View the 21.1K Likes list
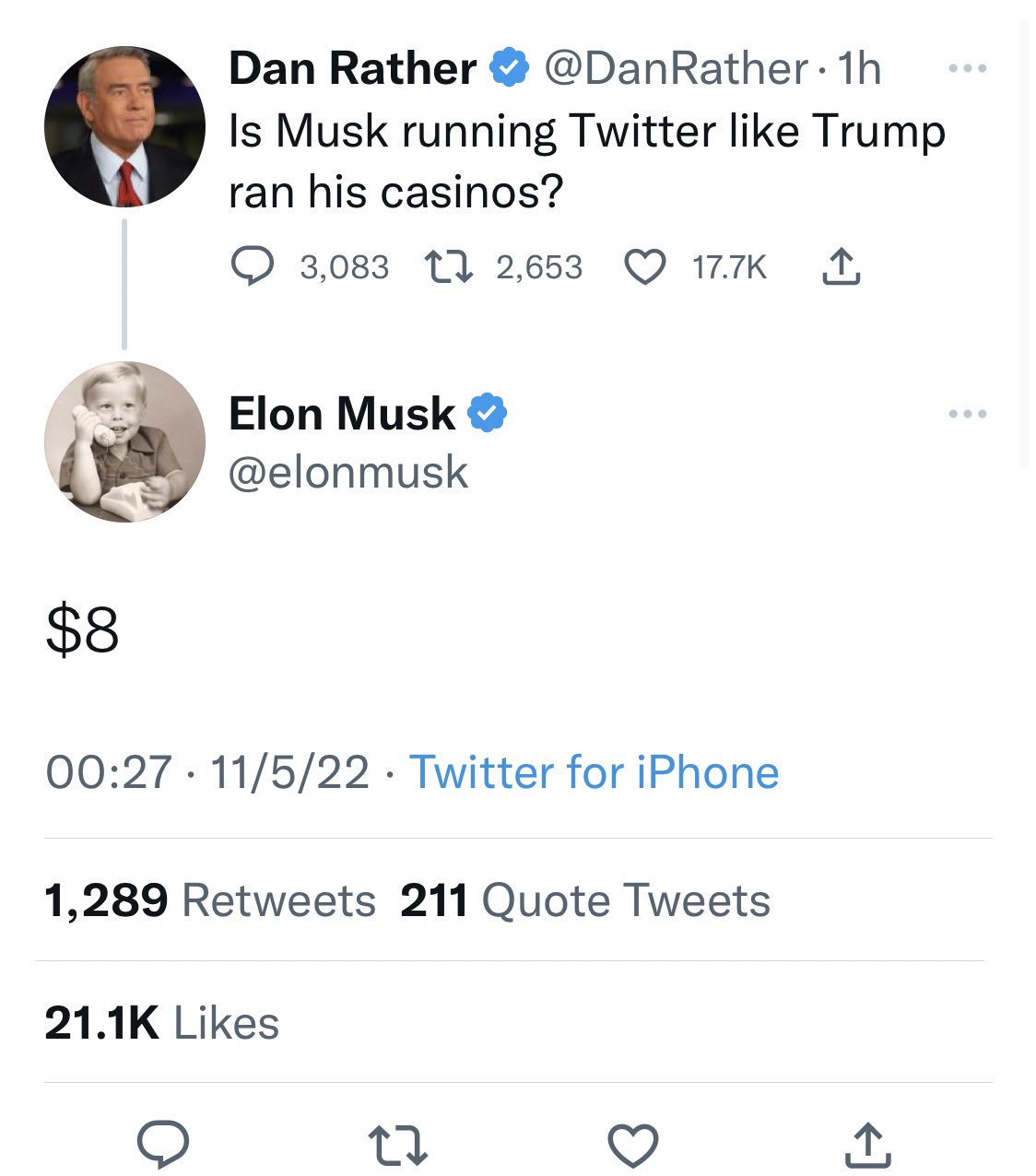This screenshot has width=1036, height=1176. tap(162, 1023)
